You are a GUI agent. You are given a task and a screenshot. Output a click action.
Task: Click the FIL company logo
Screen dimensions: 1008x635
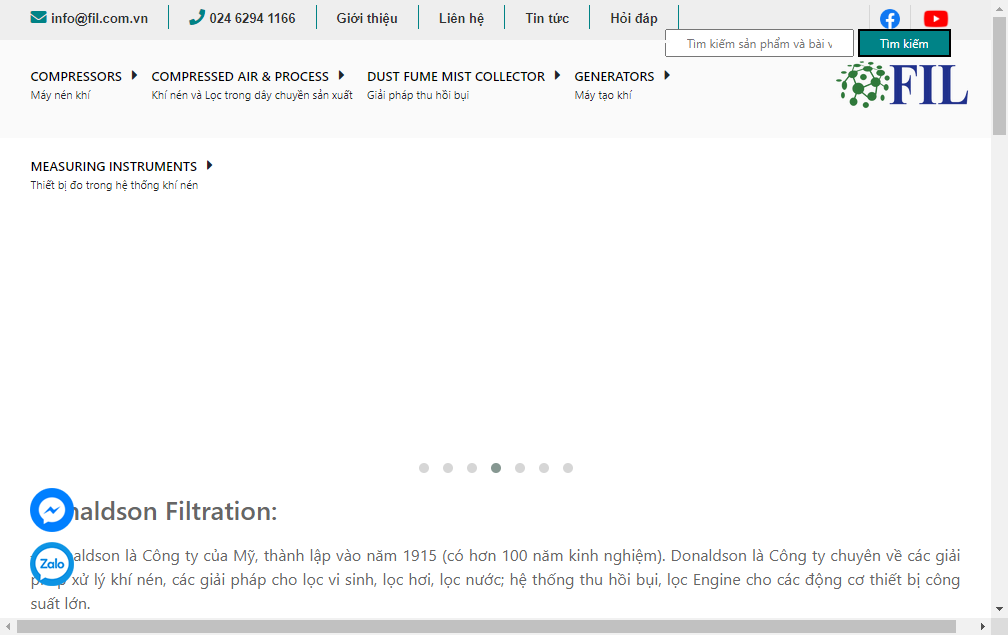coord(902,85)
